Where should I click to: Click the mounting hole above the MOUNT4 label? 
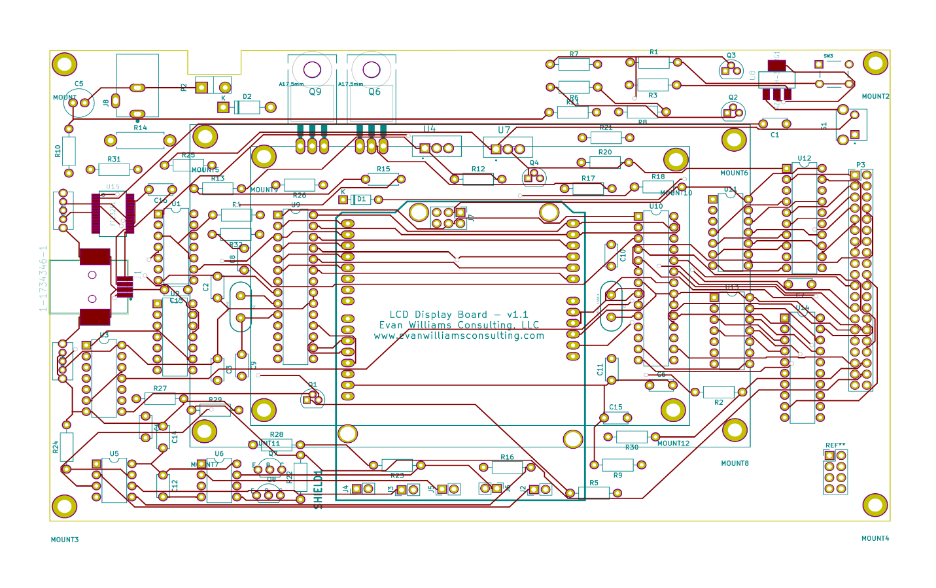875,506
